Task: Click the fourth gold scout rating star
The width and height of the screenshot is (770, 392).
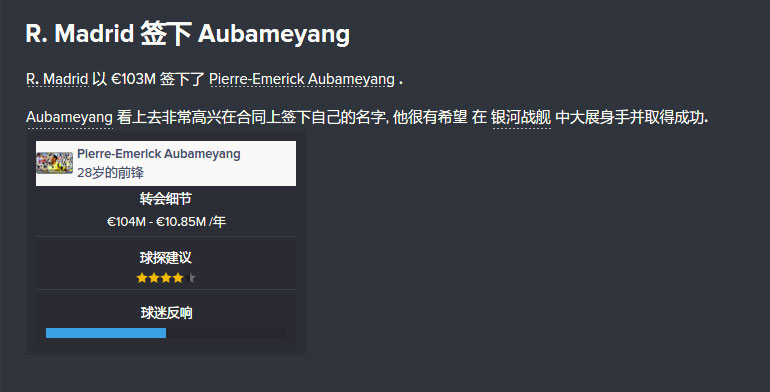Action: [178, 278]
